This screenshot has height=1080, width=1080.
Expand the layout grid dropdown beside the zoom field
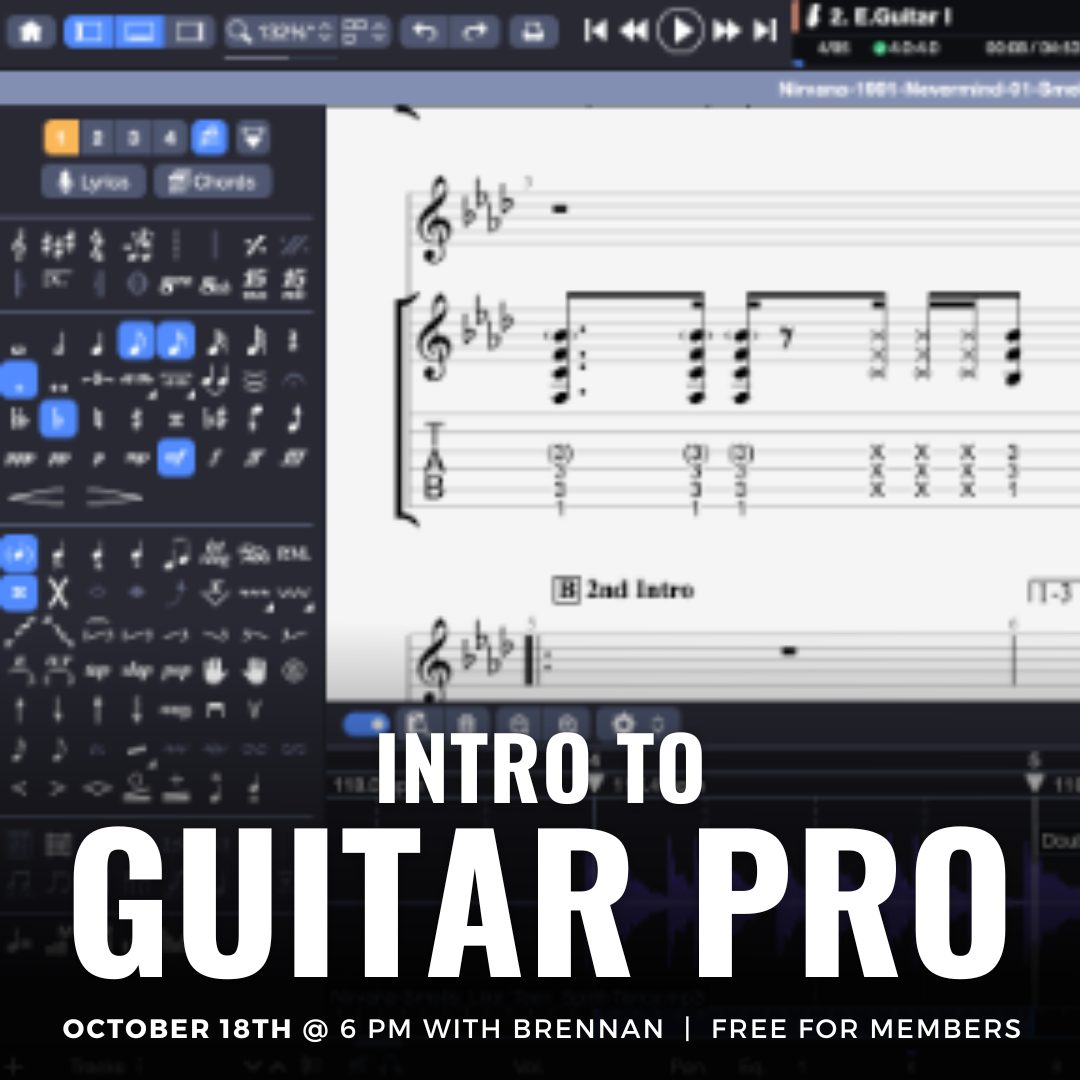point(363,32)
